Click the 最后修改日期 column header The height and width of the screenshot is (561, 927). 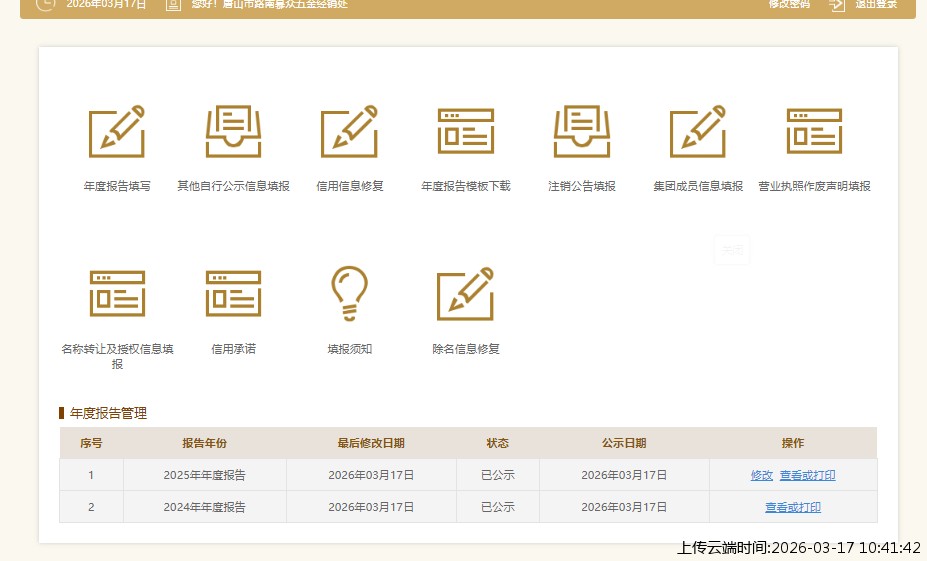371,443
